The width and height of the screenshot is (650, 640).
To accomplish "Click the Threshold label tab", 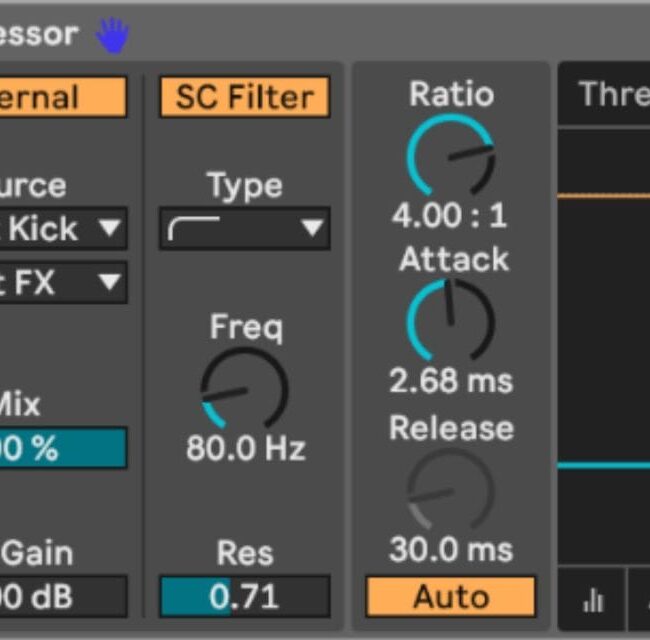I will (612, 95).
